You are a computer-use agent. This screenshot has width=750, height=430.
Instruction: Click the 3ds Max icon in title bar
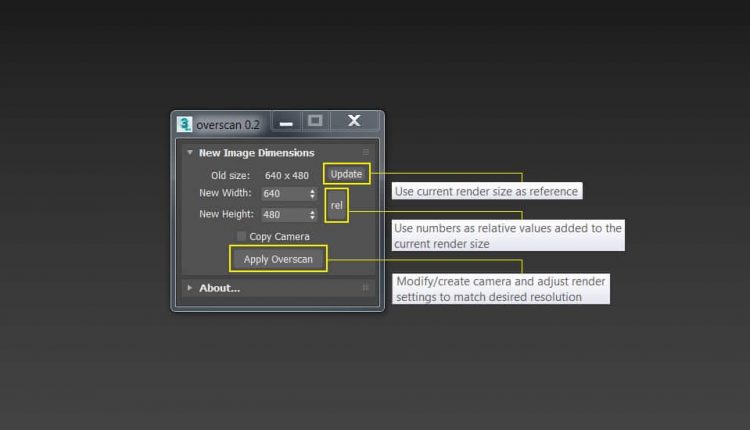[x=184, y=123]
